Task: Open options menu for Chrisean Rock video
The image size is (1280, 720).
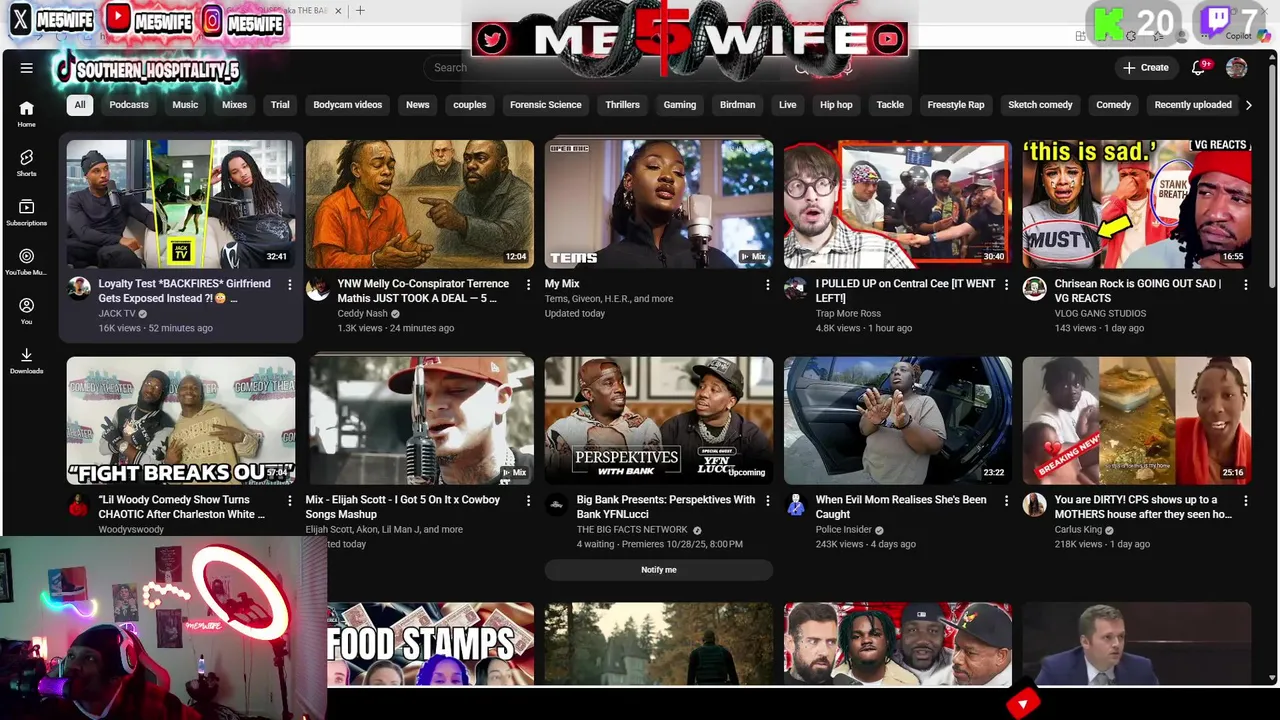Action: 1246,285
